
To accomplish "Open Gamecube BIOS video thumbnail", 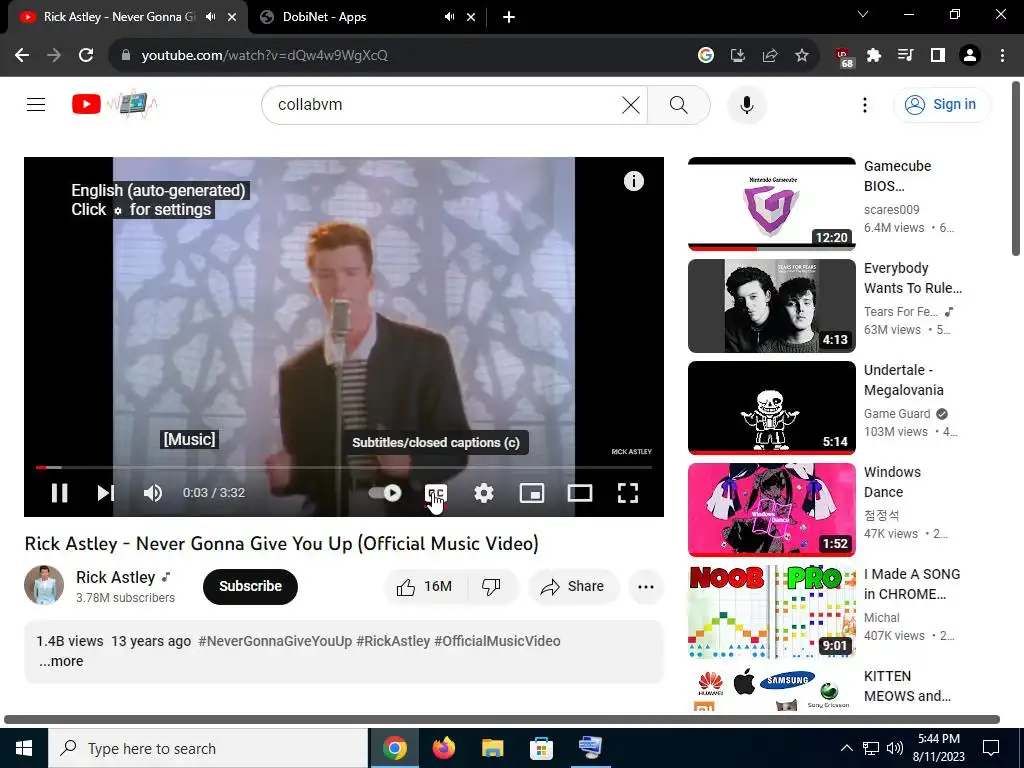I will 772,204.
